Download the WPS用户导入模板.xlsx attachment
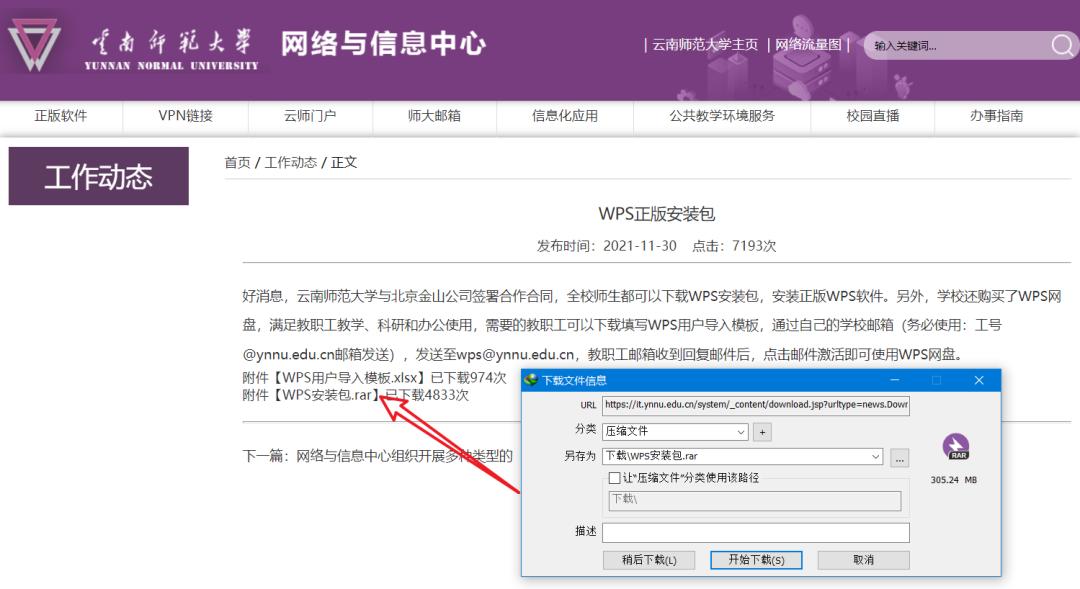 350,378
